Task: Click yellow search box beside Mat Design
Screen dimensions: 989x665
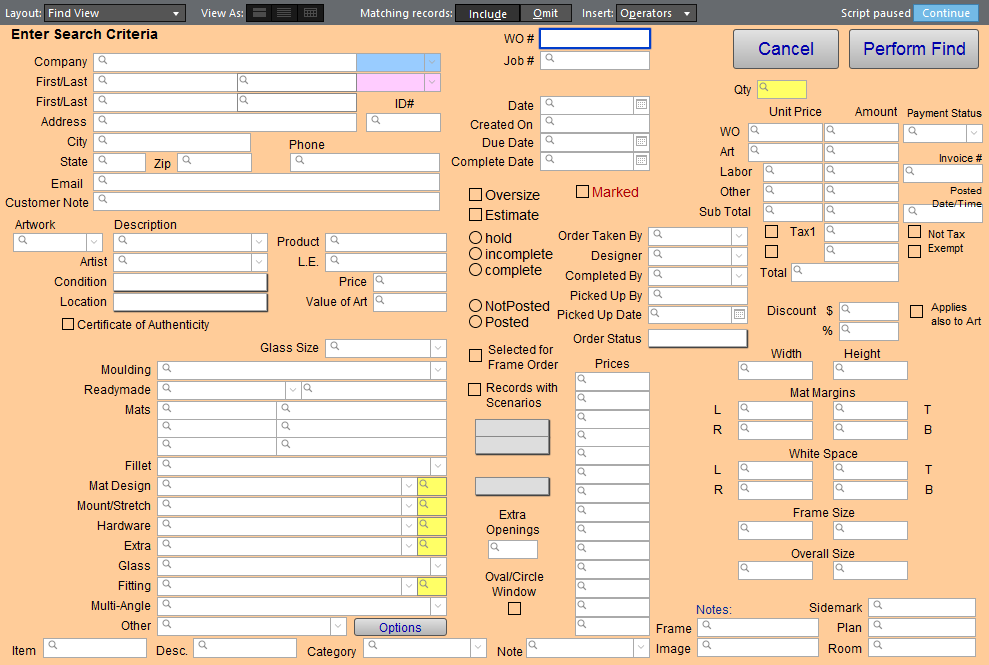Action: click(432, 486)
